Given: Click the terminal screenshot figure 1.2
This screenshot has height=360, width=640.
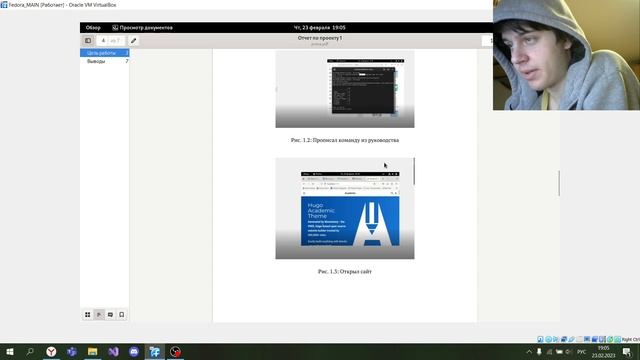Looking at the screenshot, I should (345, 89).
